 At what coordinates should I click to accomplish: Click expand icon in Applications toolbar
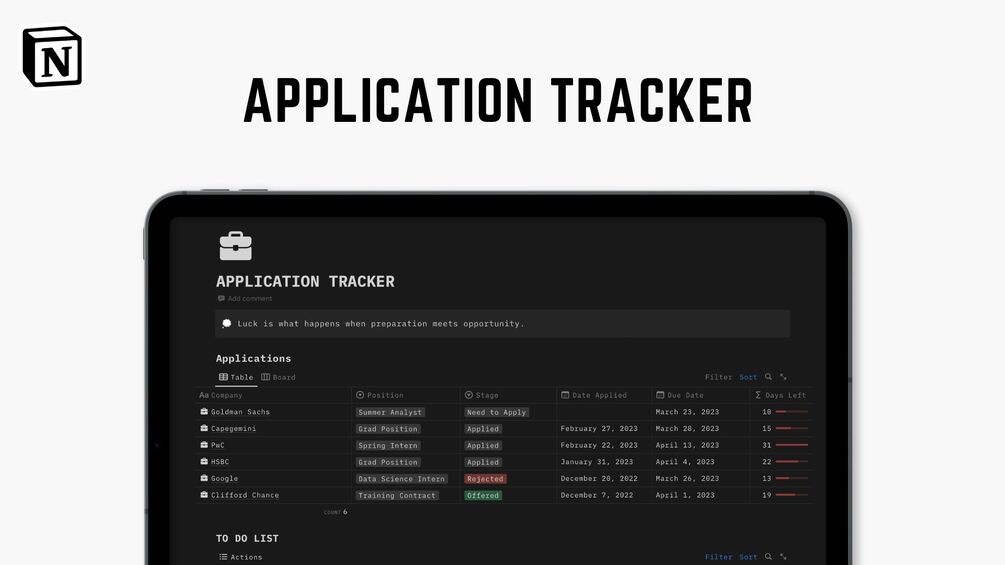coord(783,377)
